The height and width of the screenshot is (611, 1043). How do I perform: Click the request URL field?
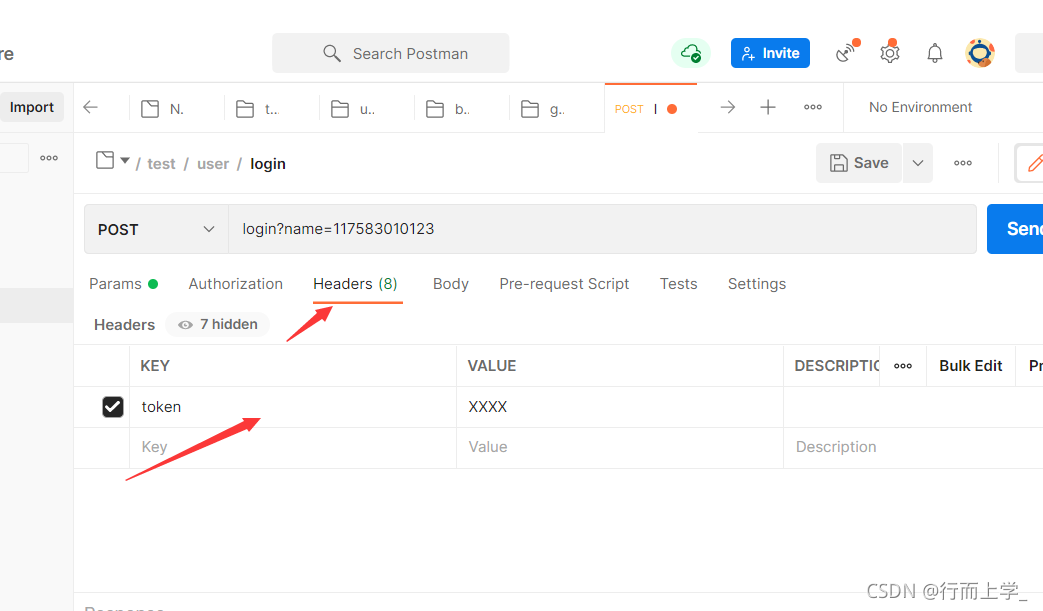(602, 229)
